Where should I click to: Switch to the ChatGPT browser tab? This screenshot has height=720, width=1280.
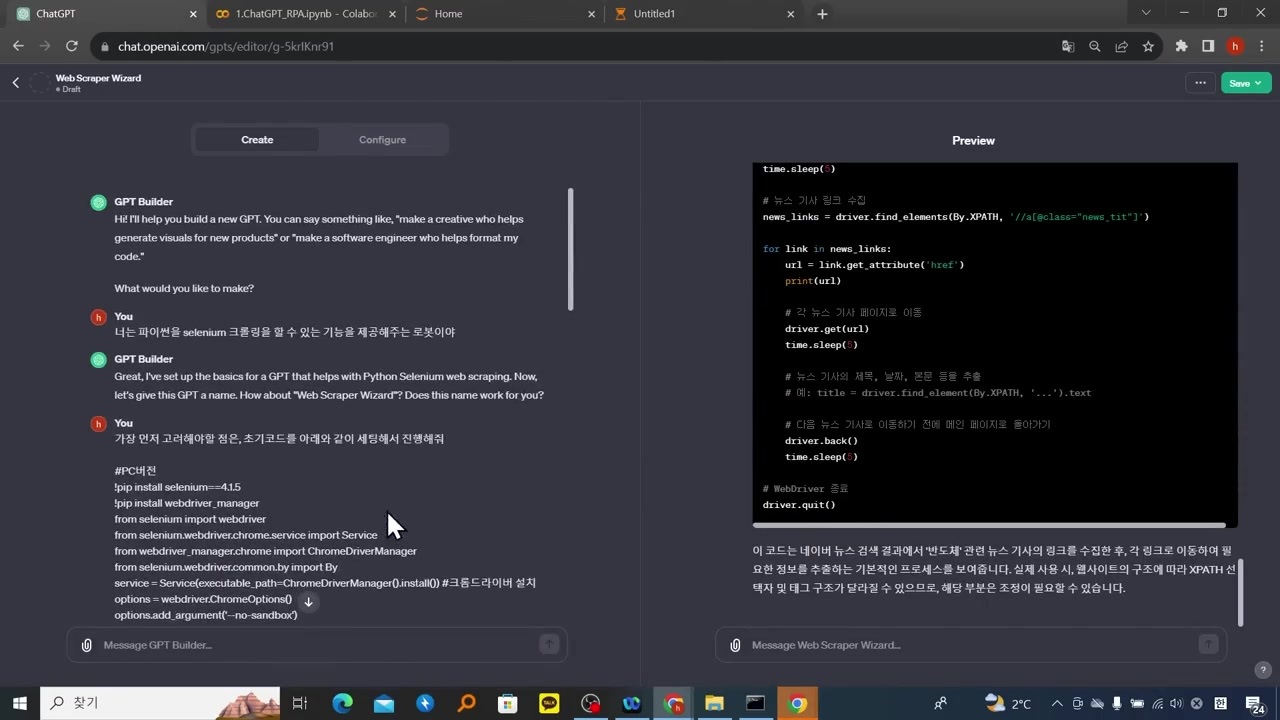pos(104,14)
